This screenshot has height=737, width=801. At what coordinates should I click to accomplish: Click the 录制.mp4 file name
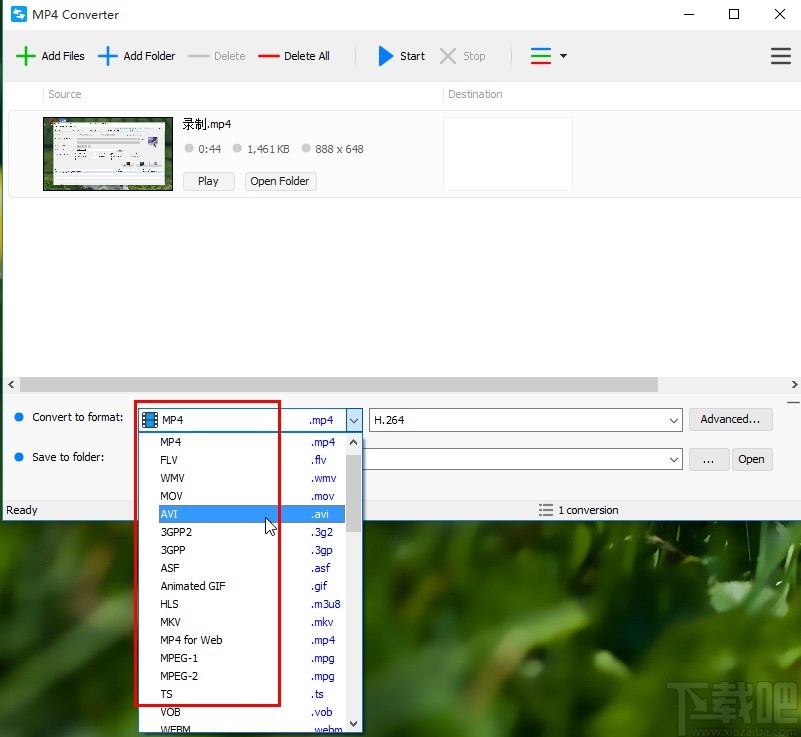point(207,124)
